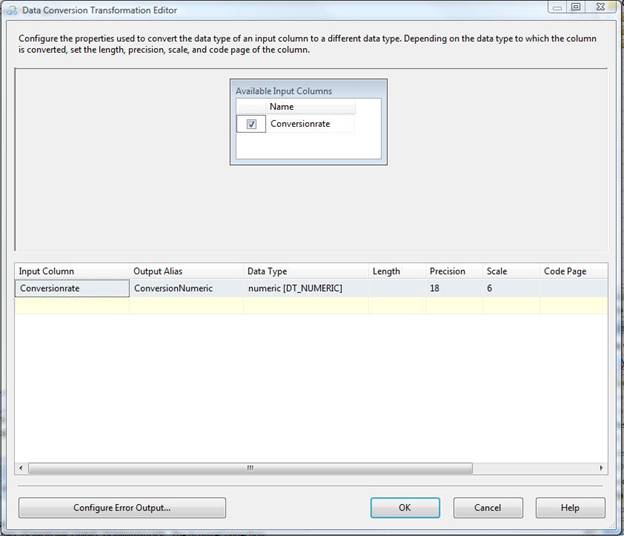Click the Output Alias column header
This screenshot has width=624, height=536.
coord(186,271)
